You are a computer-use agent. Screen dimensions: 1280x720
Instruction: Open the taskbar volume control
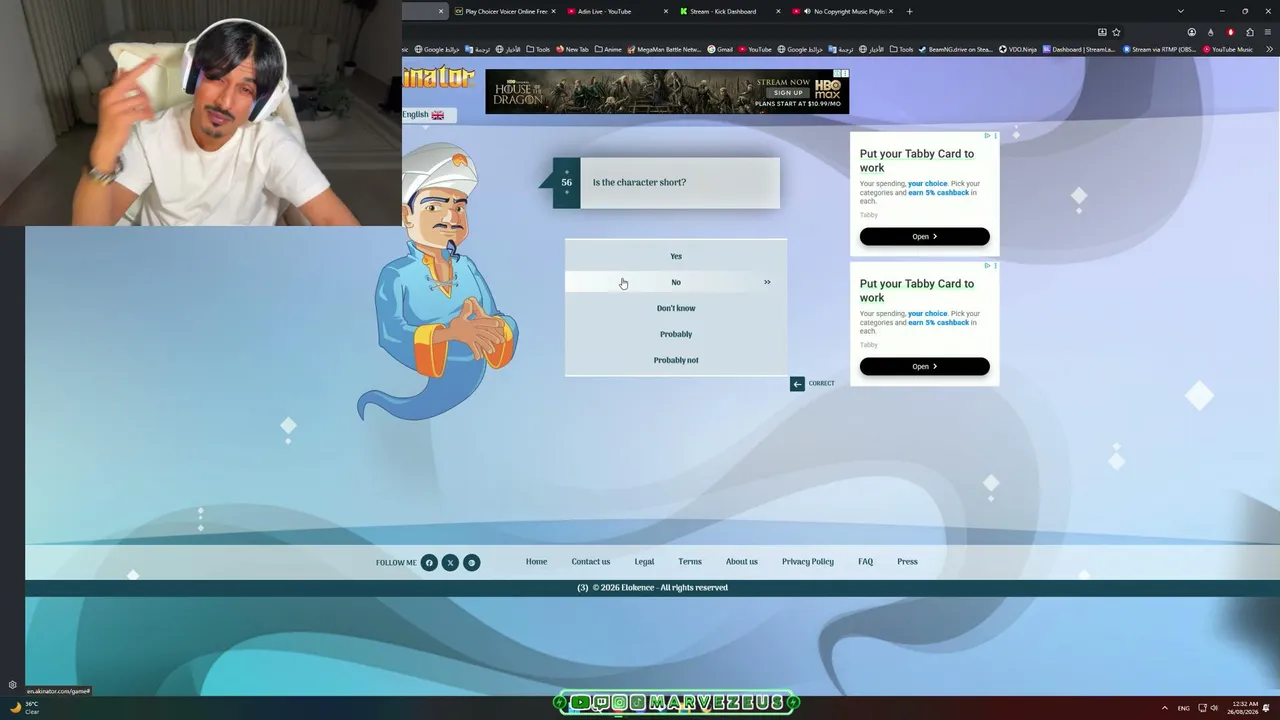(1214, 708)
